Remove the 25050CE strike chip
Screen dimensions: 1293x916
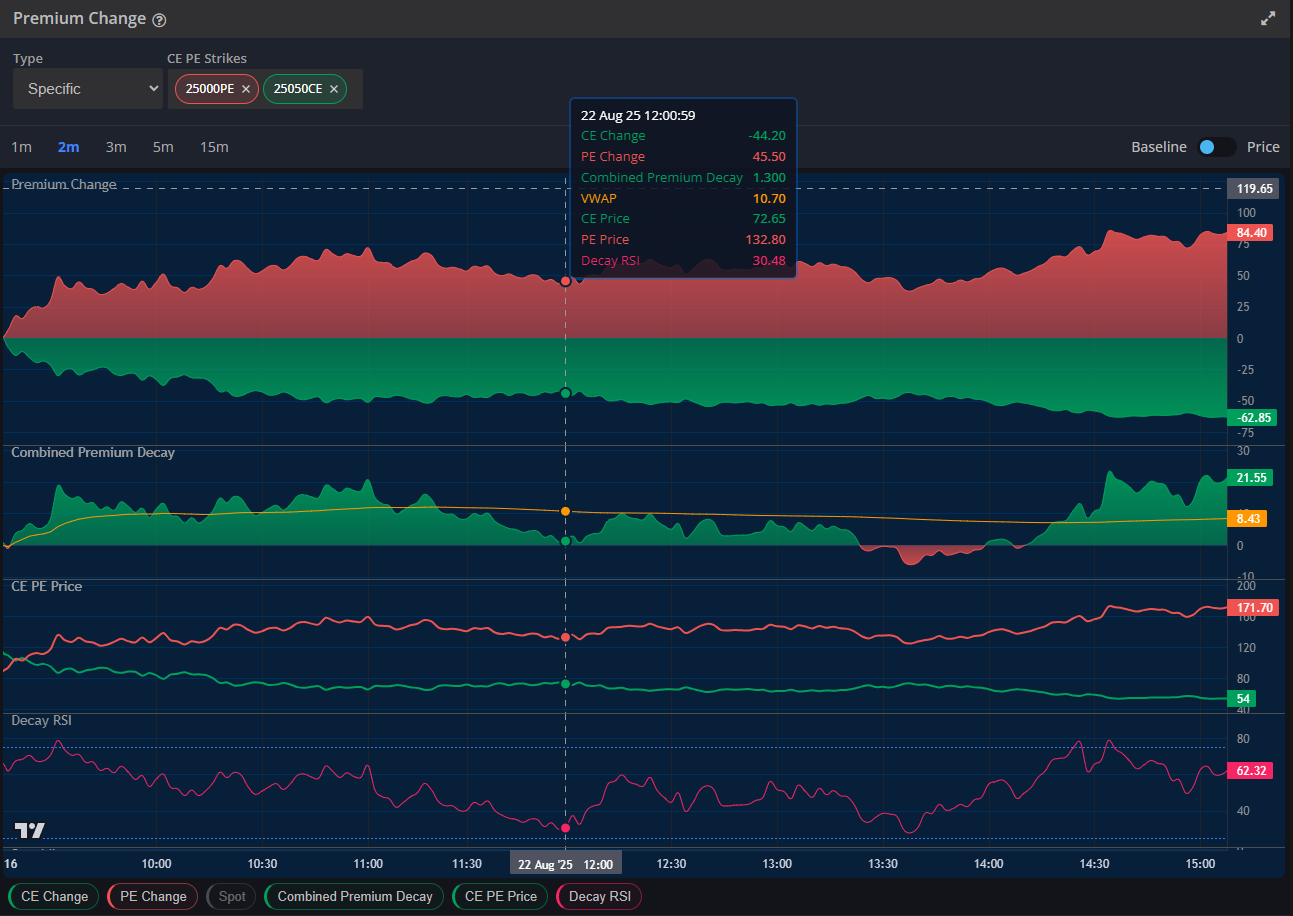(x=333, y=88)
